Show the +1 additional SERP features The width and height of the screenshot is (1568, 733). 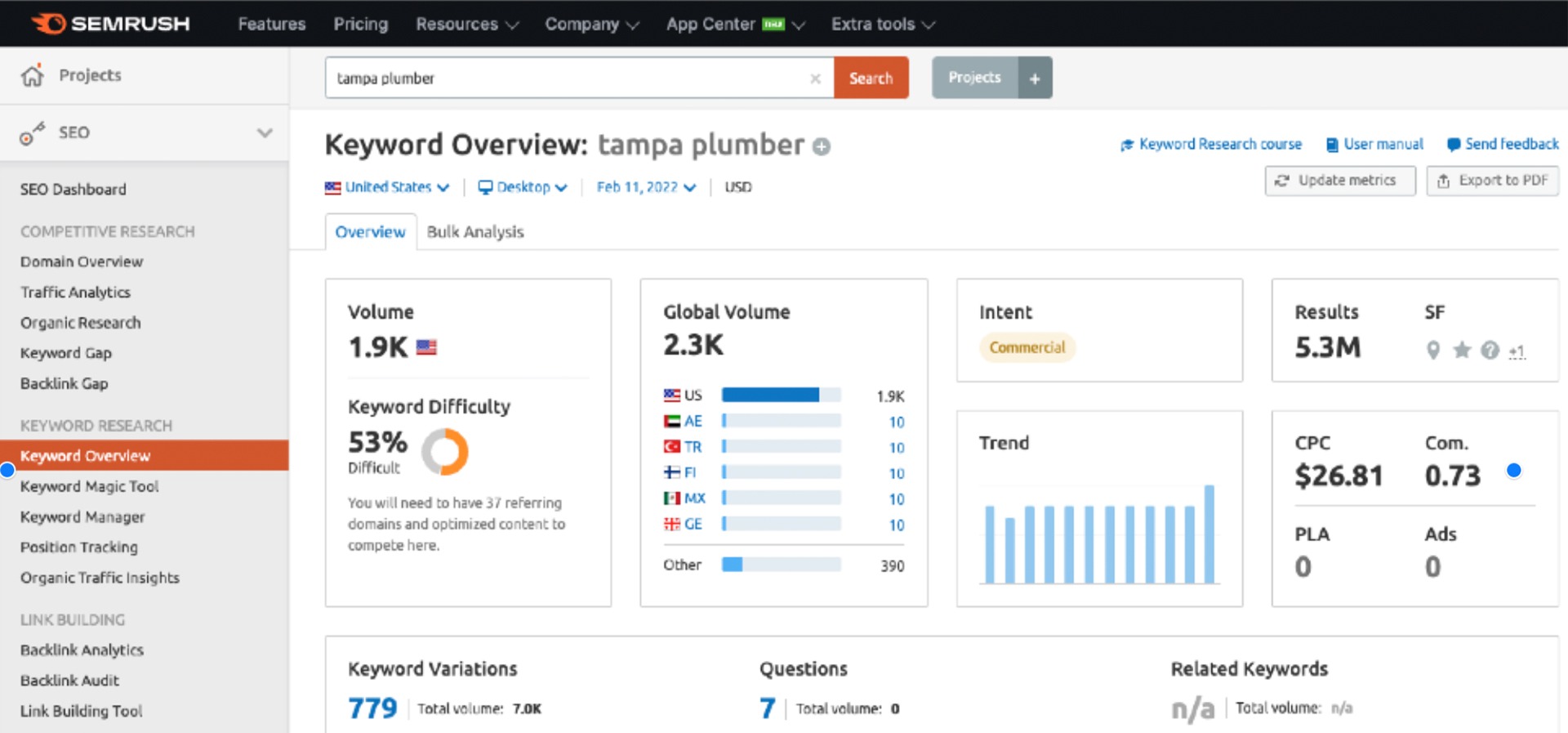click(1517, 351)
